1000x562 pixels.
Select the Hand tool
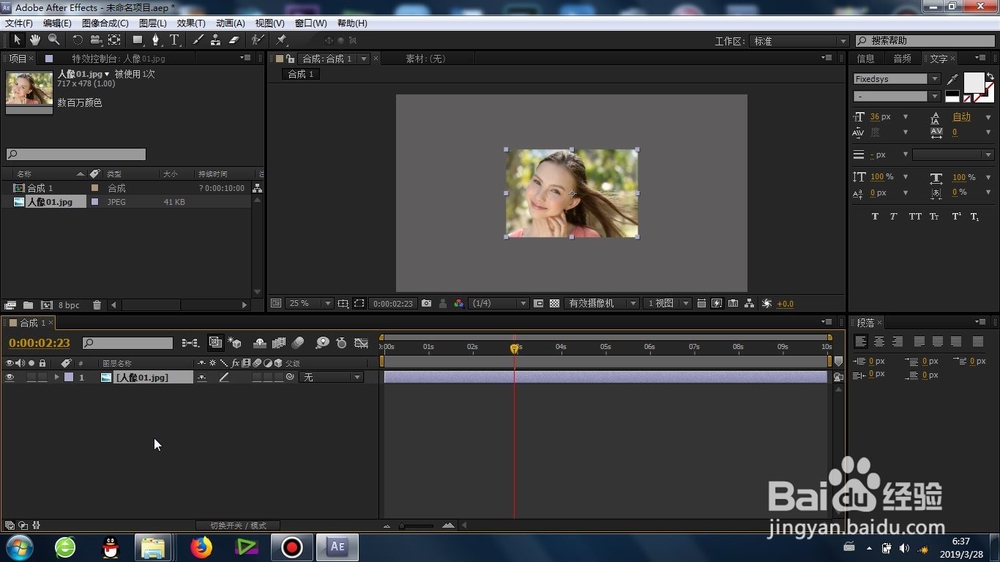(x=34, y=40)
